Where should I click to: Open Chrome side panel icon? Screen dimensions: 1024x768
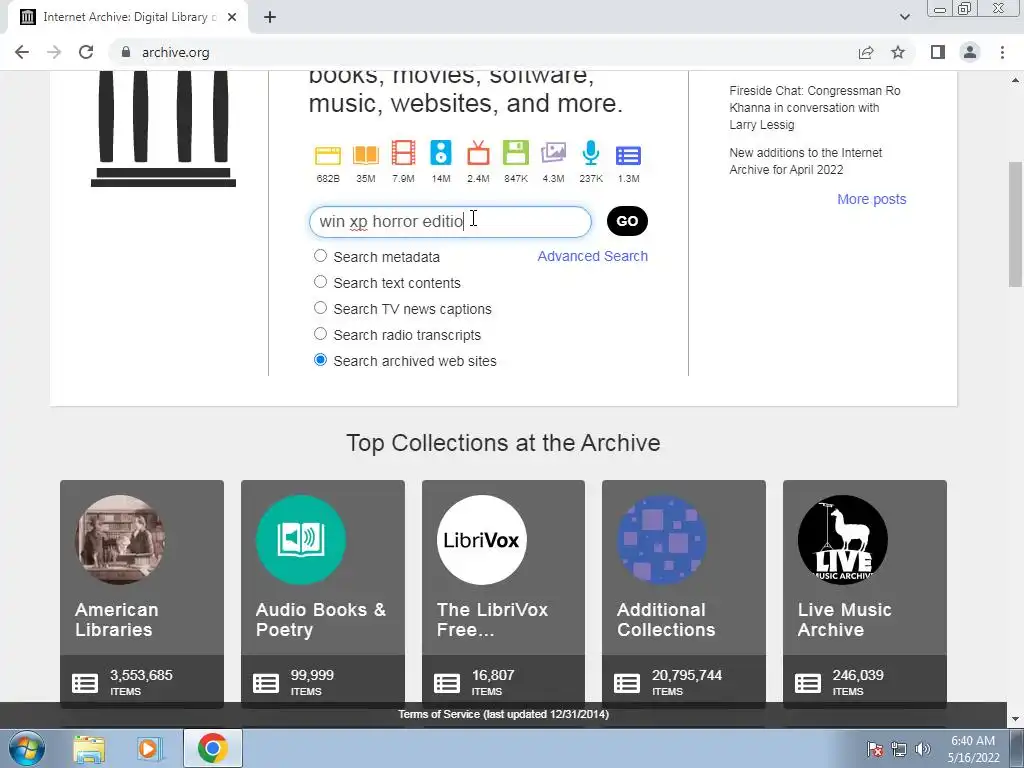click(938, 52)
